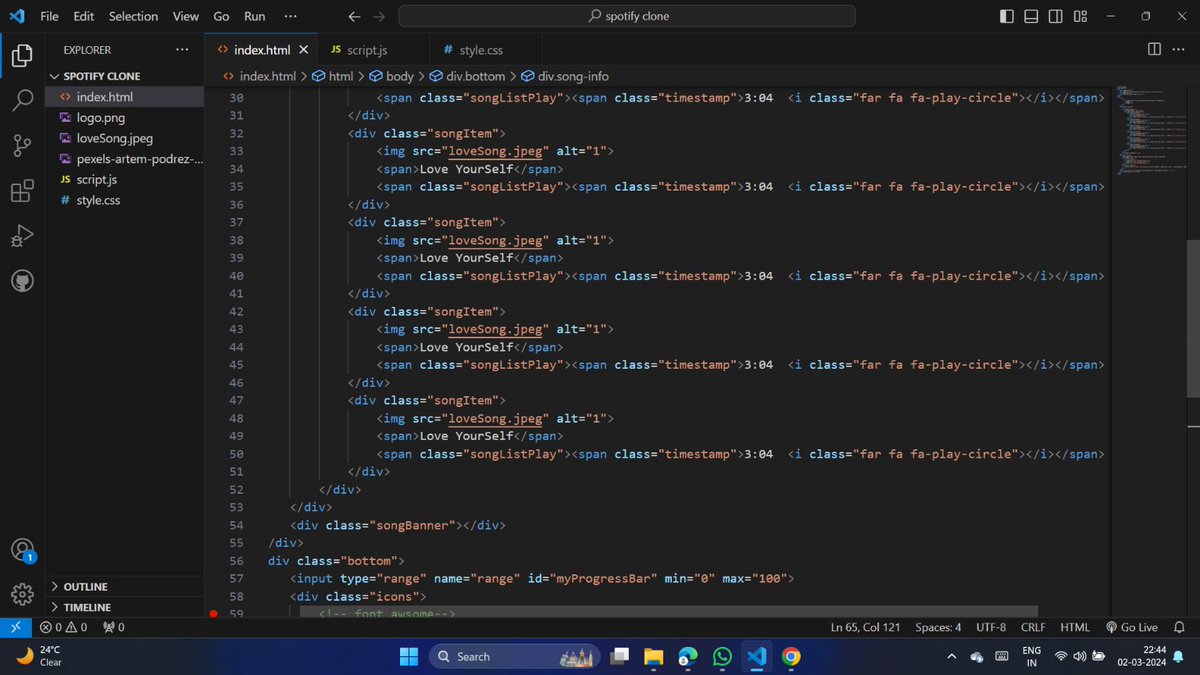1200x675 pixels.
Task: Open notifications bell in status bar
Action: point(1179,627)
